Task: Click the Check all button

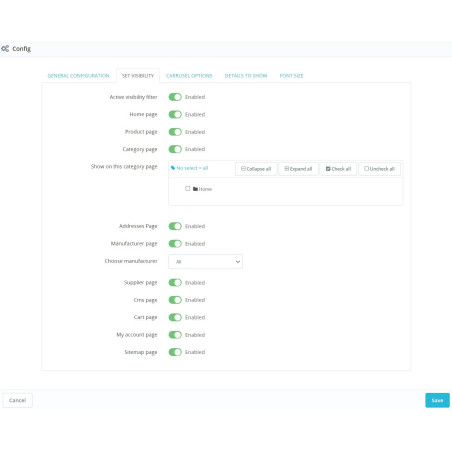Action: point(338,169)
